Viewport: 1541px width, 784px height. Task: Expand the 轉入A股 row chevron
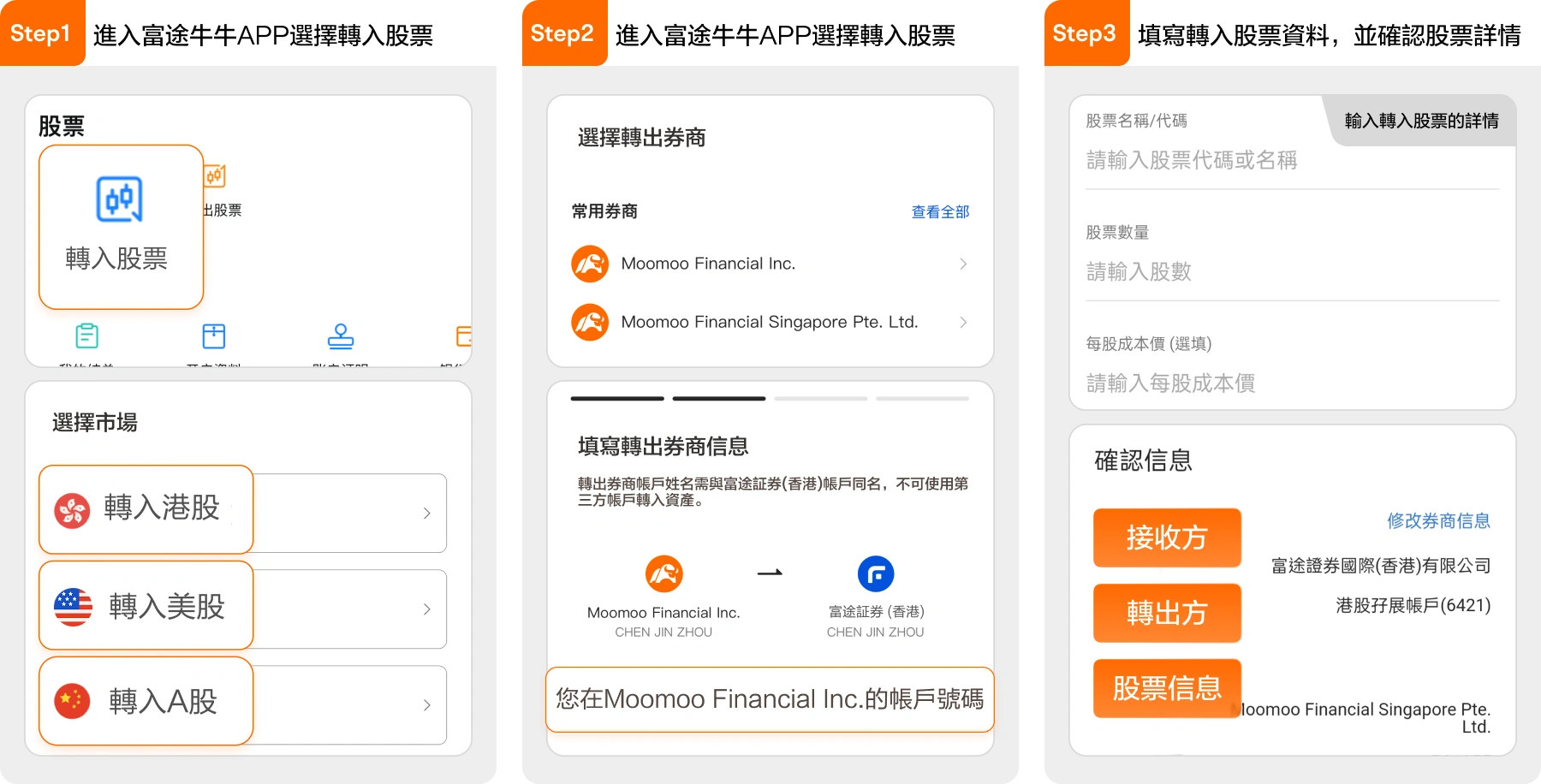(x=426, y=704)
